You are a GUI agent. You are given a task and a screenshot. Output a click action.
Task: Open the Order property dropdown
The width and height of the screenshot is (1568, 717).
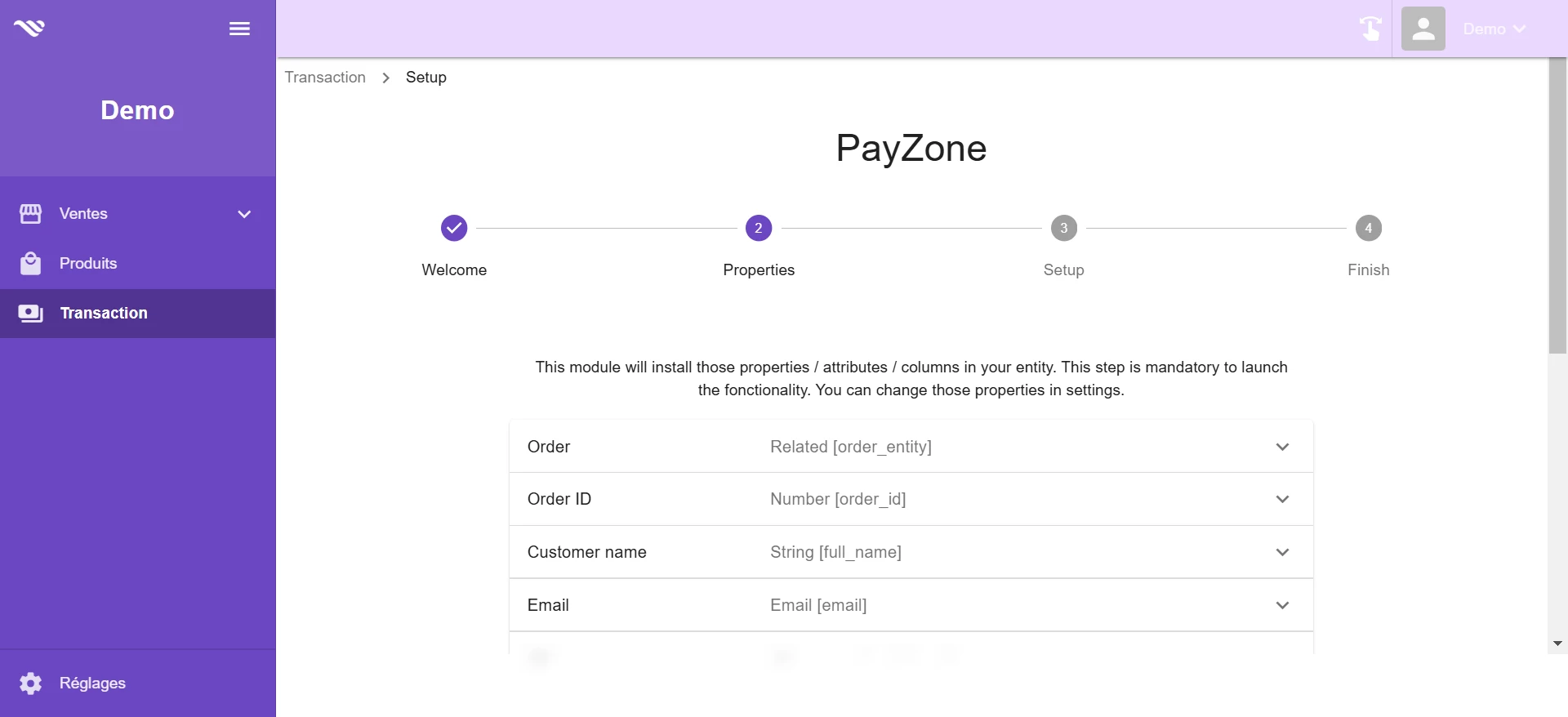(911, 447)
